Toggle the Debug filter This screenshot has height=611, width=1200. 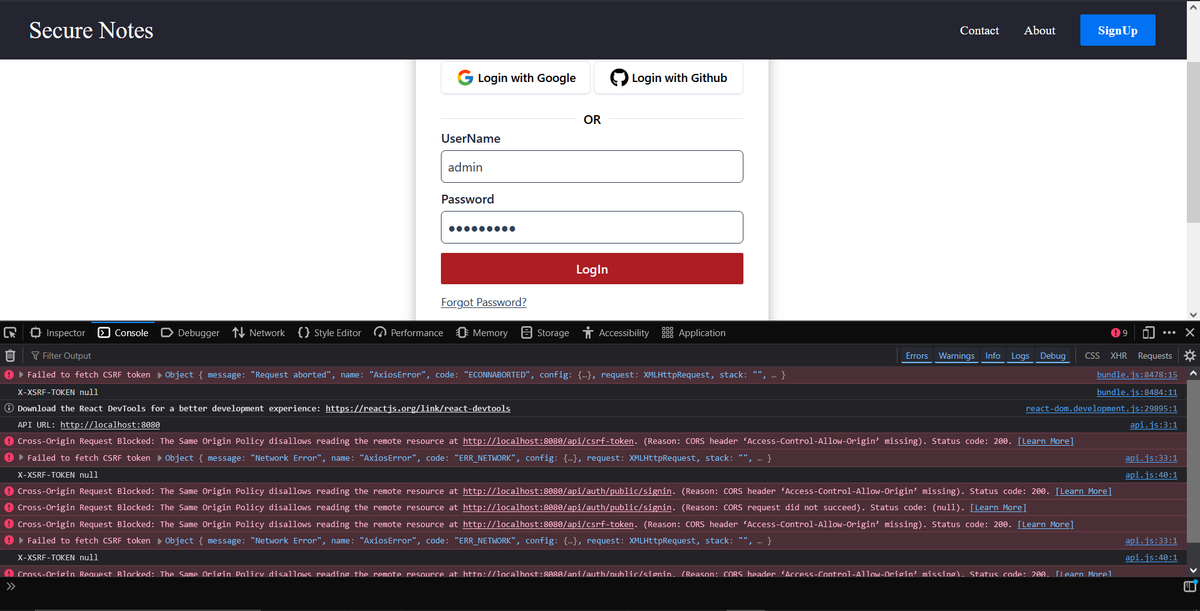click(1053, 355)
